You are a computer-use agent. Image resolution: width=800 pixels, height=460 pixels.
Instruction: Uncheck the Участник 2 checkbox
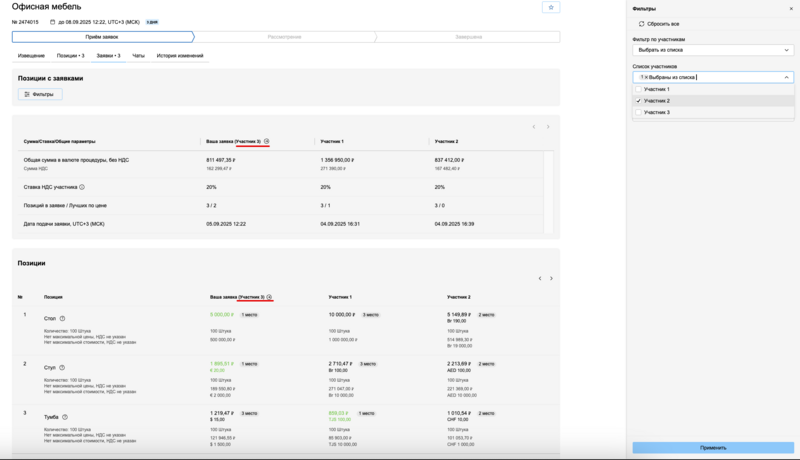[x=638, y=101]
